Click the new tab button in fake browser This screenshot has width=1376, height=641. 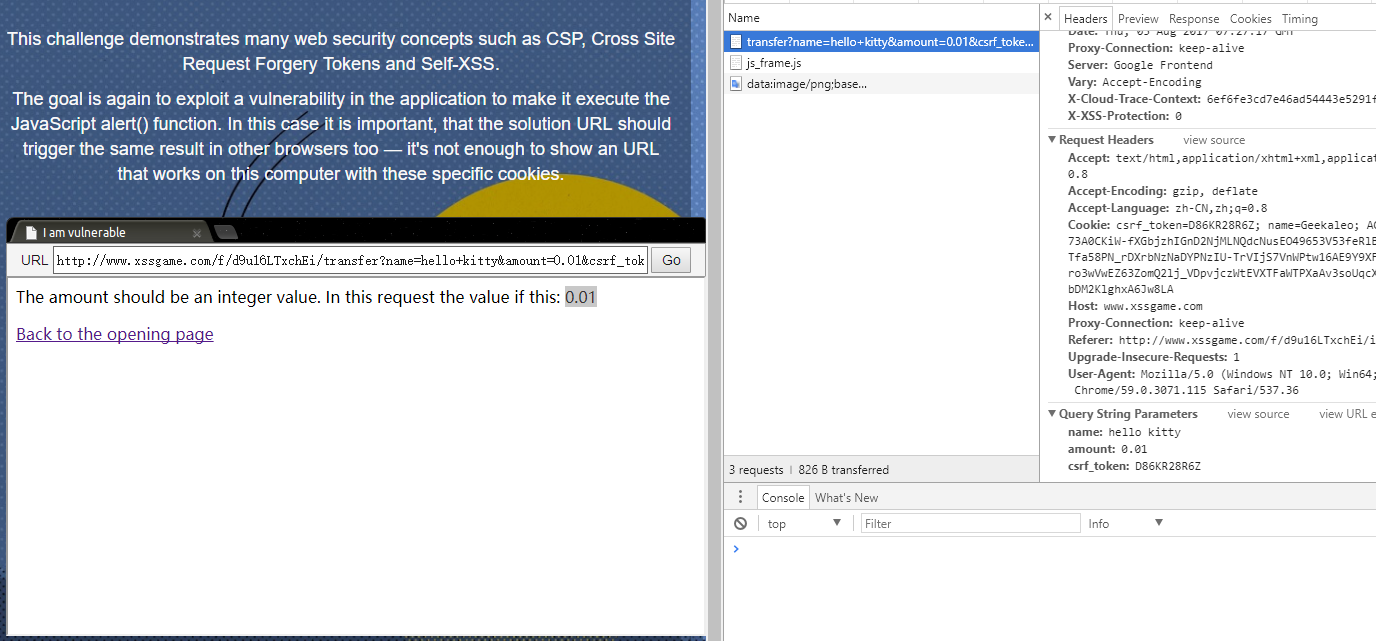(226, 232)
